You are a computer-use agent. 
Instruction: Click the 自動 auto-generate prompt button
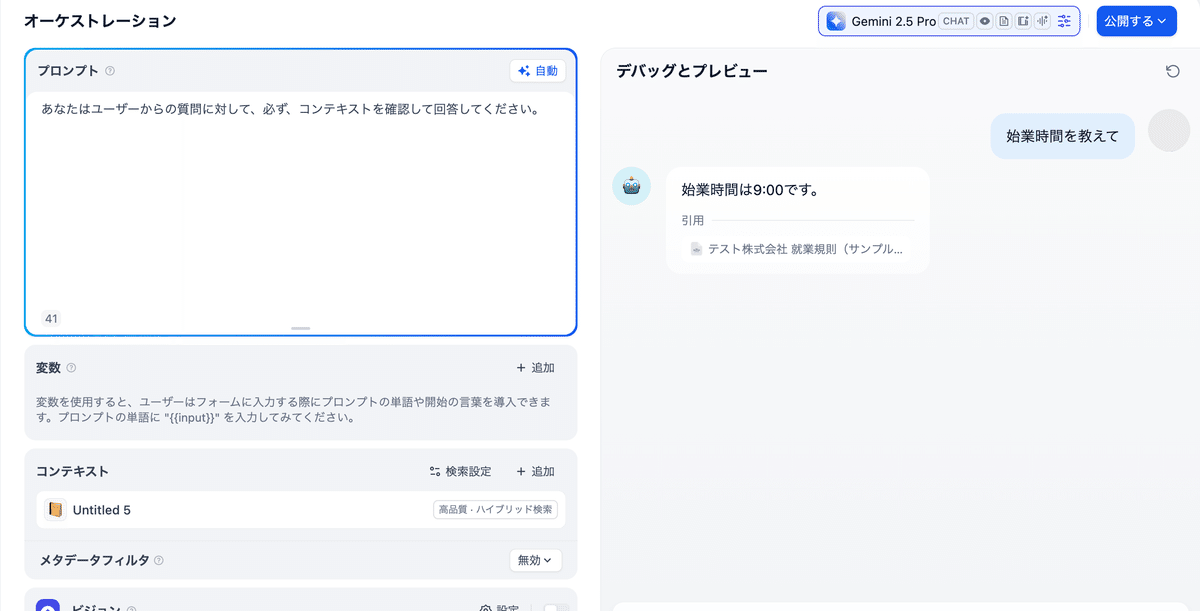pyautogui.click(x=538, y=70)
